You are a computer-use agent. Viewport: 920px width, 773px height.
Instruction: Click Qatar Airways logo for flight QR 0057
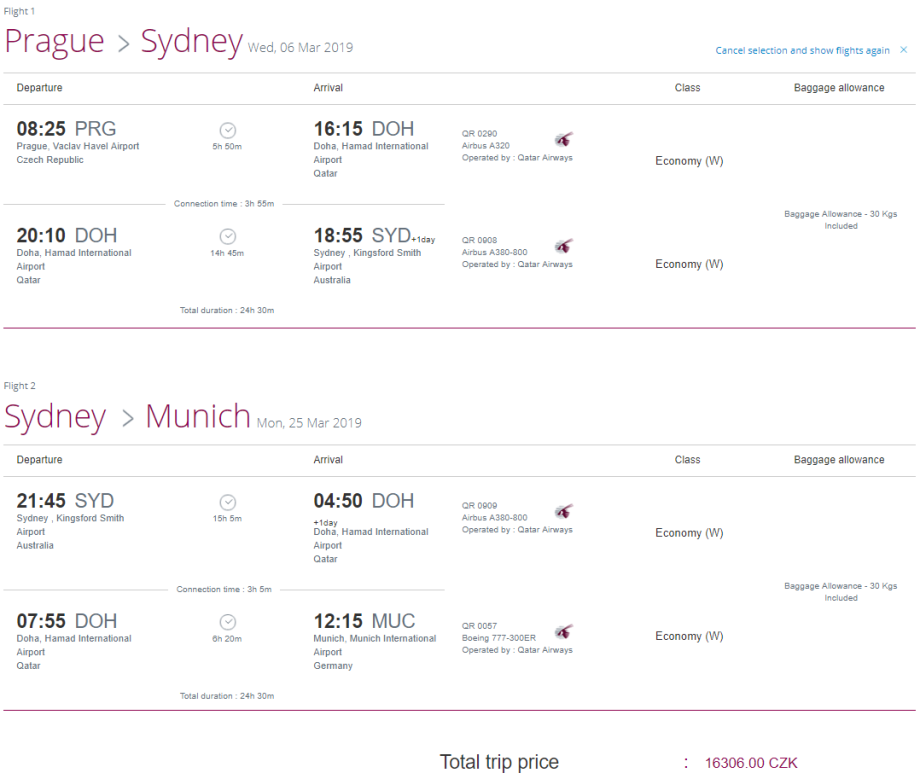(564, 632)
